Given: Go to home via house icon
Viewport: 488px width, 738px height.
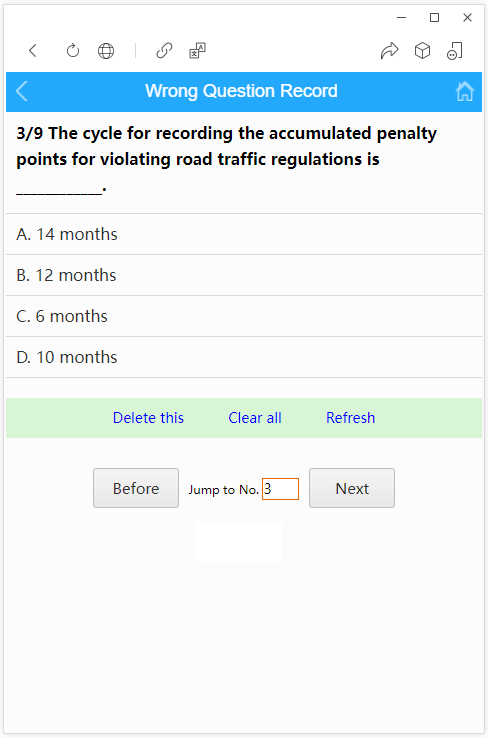Looking at the screenshot, I should [x=465, y=91].
